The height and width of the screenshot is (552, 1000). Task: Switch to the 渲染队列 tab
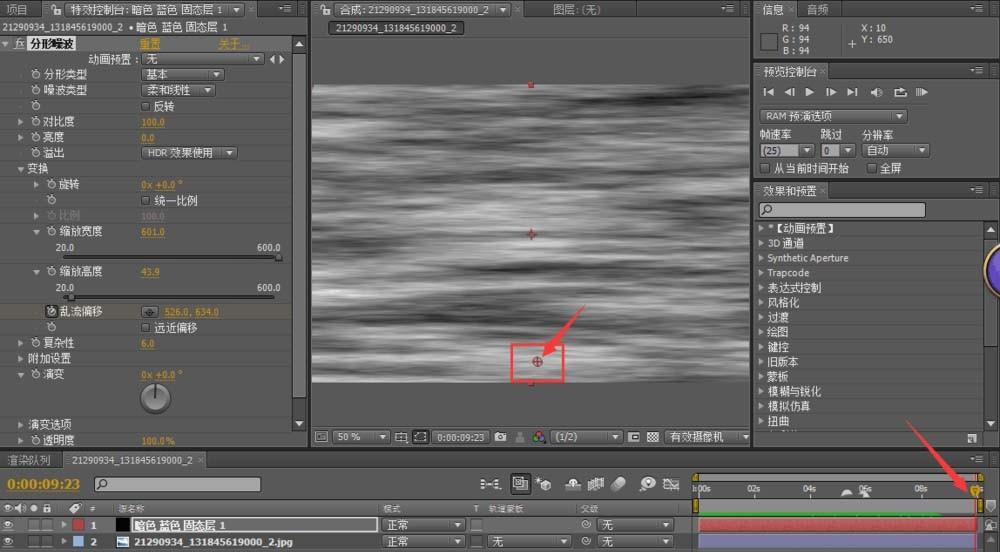(29, 460)
